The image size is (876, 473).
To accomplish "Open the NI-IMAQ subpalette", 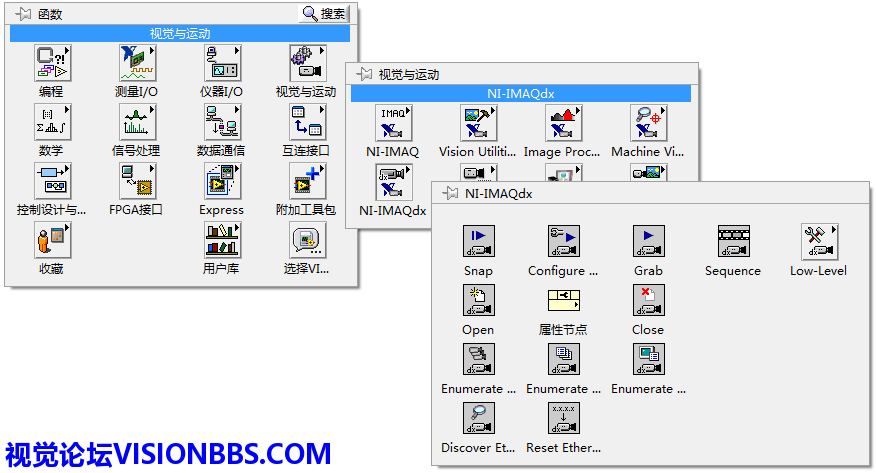I will [x=392, y=122].
